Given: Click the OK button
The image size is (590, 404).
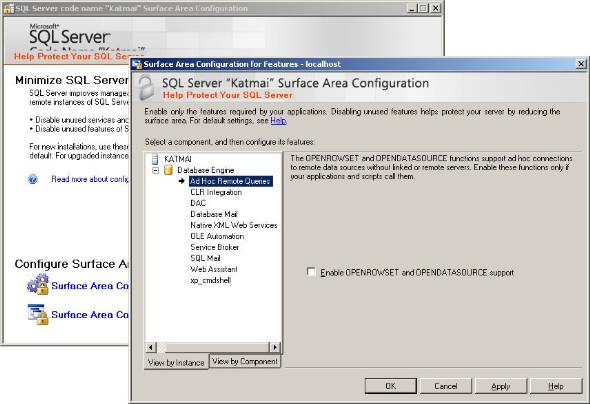Looking at the screenshot, I should 391,386.
